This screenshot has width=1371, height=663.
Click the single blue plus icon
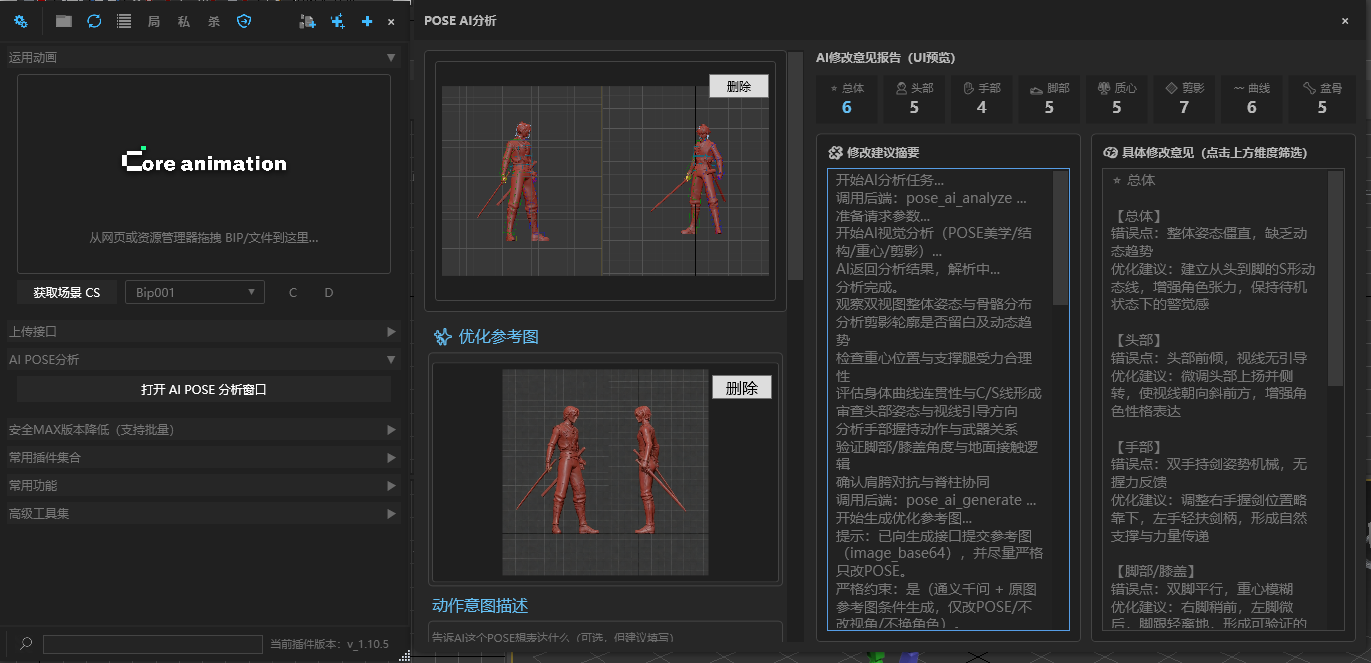coord(367,21)
